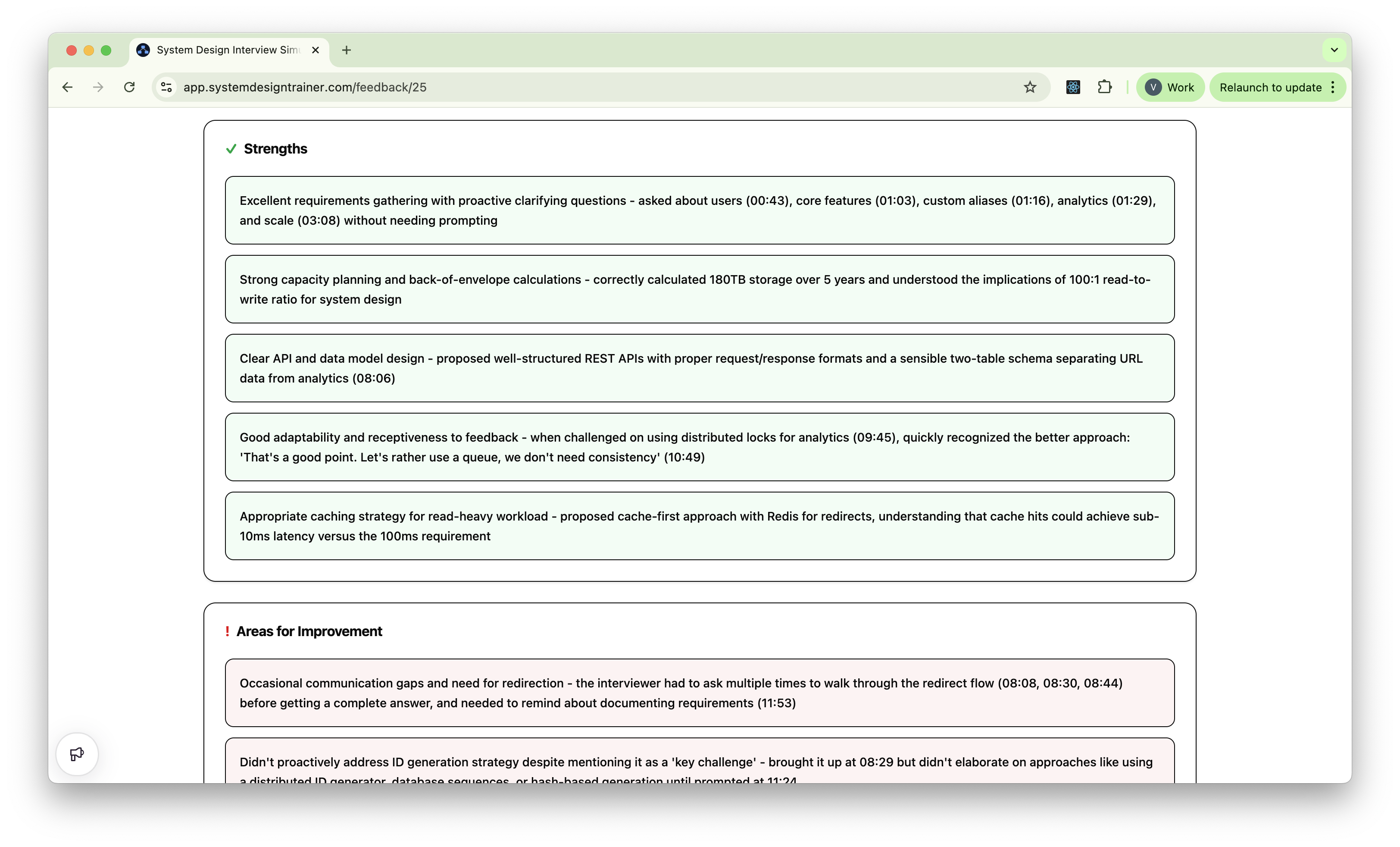1400x847 pixels.
Task: Reload the current page
Action: click(x=130, y=87)
